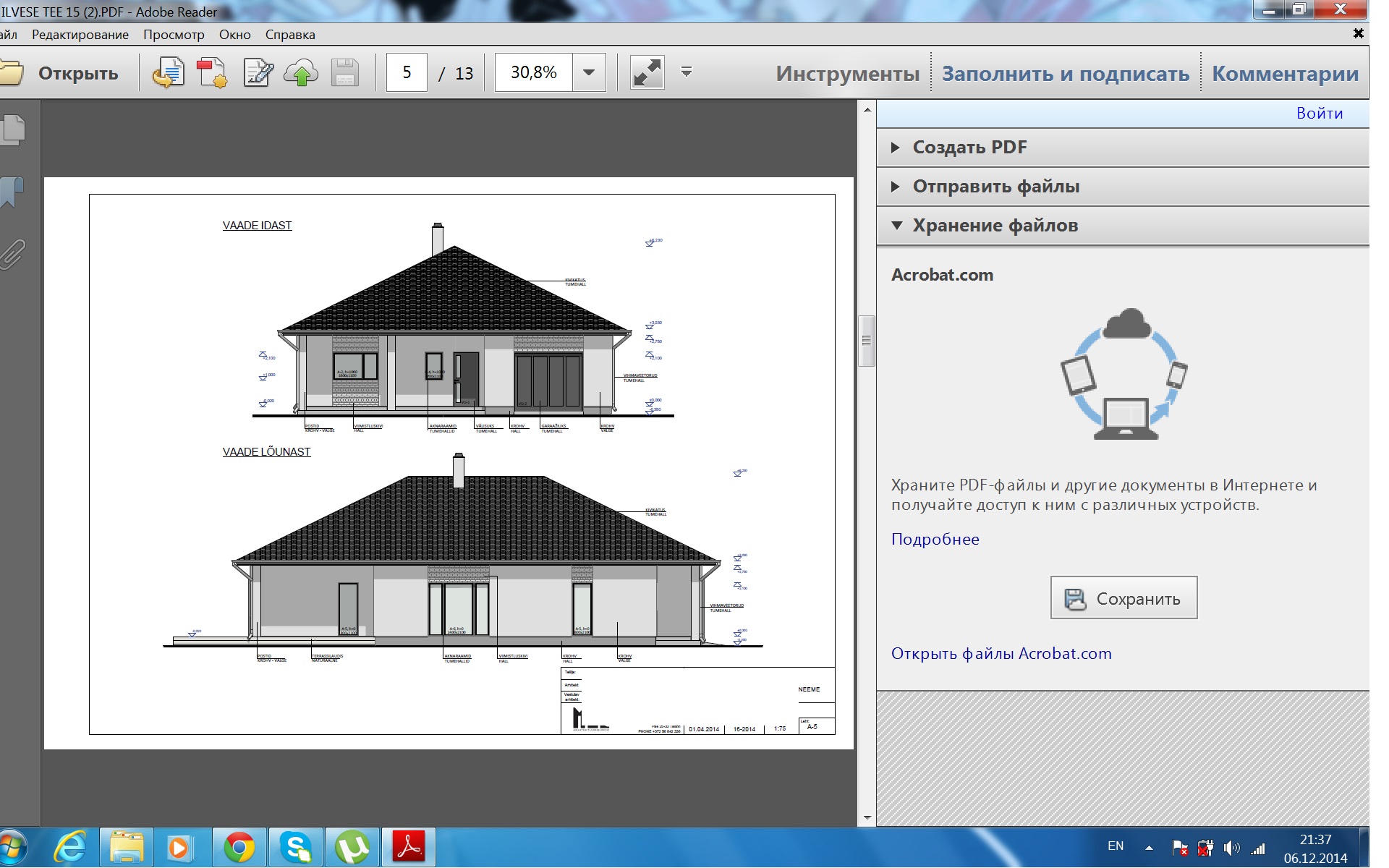Toggle read mode with expand arrows icon
Viewport: 1389px width, 868px height.
(x=647, y=73)
